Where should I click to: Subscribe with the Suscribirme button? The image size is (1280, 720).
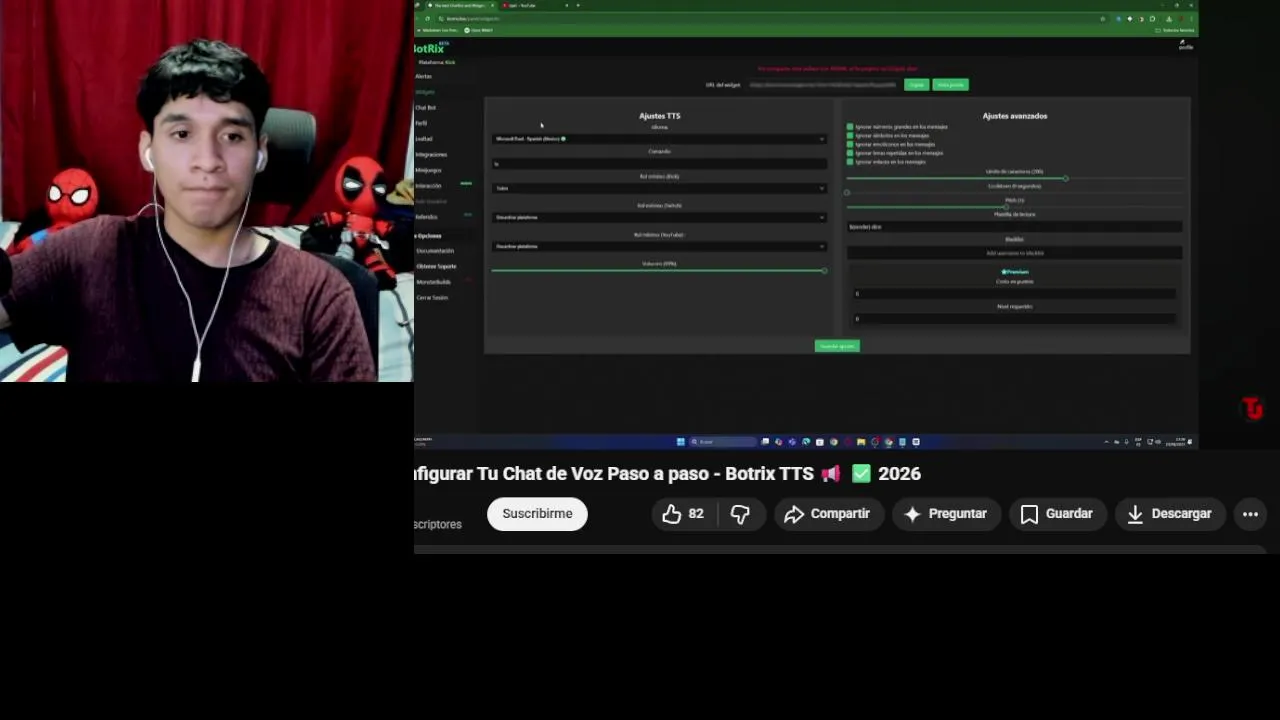pyautogui.click(x=537, y=514)
